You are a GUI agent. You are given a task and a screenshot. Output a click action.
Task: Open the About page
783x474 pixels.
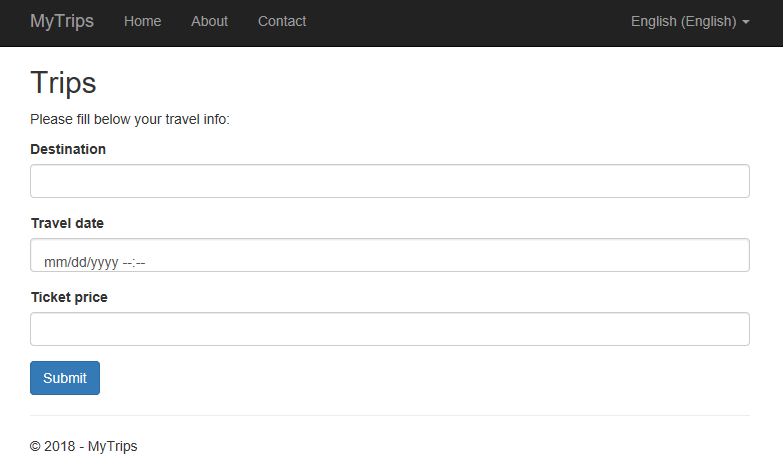click(x=209, y=21)
